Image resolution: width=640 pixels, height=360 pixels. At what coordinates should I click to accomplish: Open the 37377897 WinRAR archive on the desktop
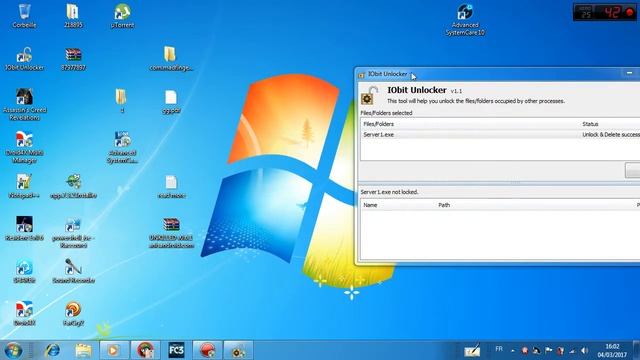tap(73, 59)
